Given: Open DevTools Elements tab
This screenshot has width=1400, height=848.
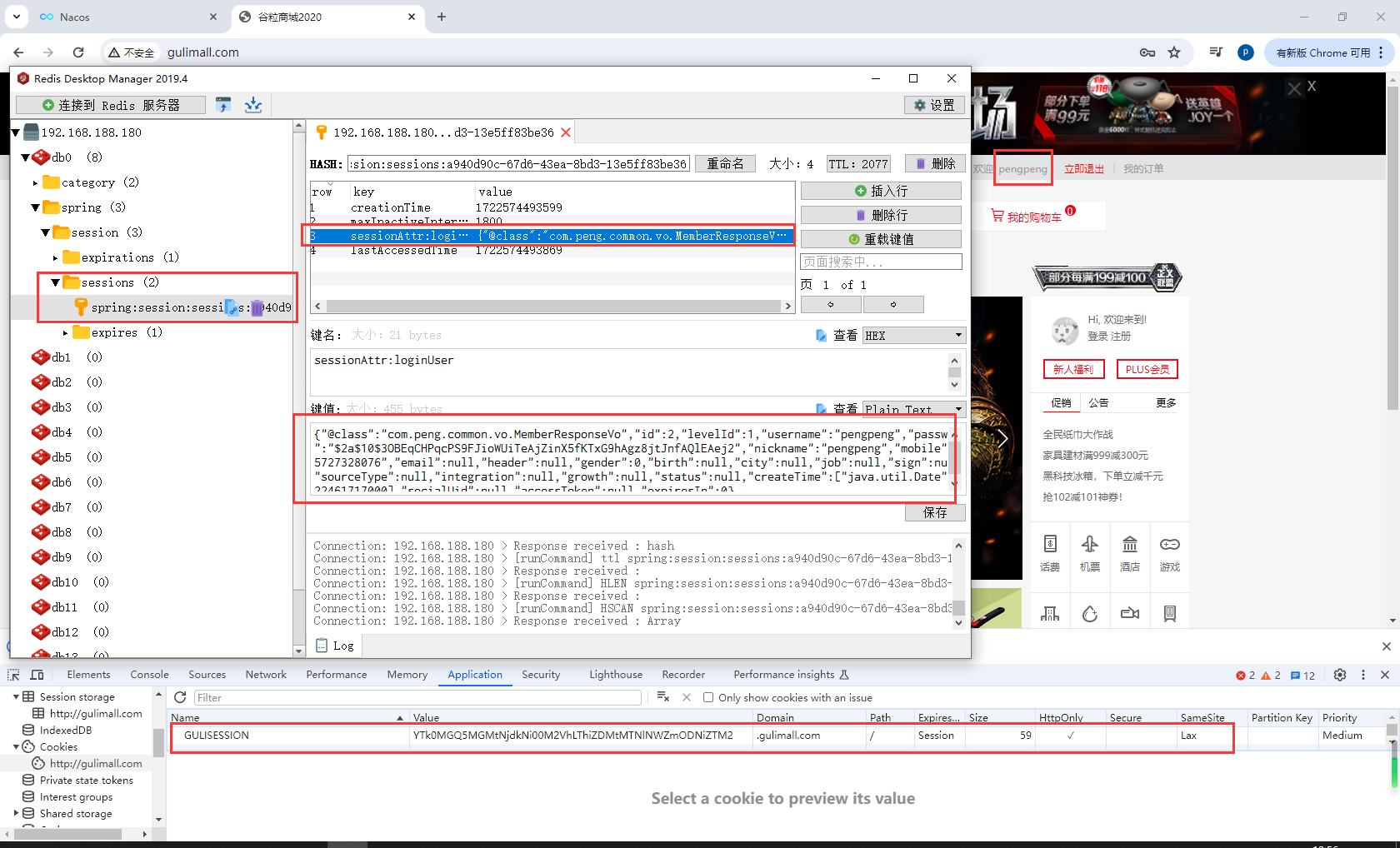Looking at the screenshot, I should tap(88, 675).
